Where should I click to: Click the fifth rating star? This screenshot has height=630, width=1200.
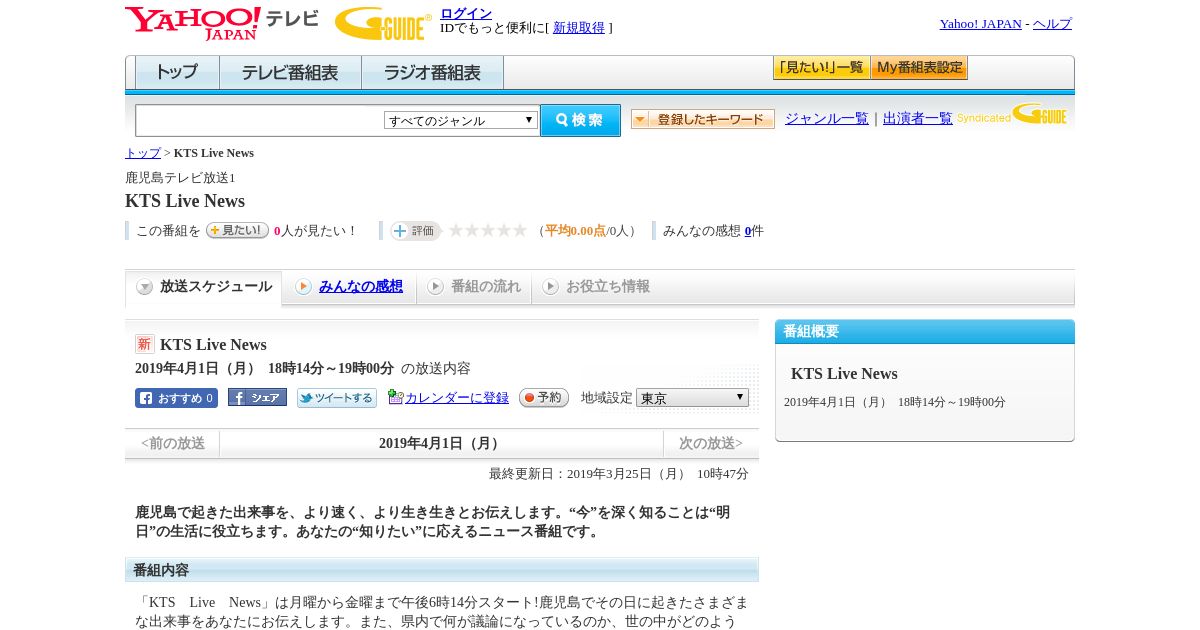click(x=520, y=230)
